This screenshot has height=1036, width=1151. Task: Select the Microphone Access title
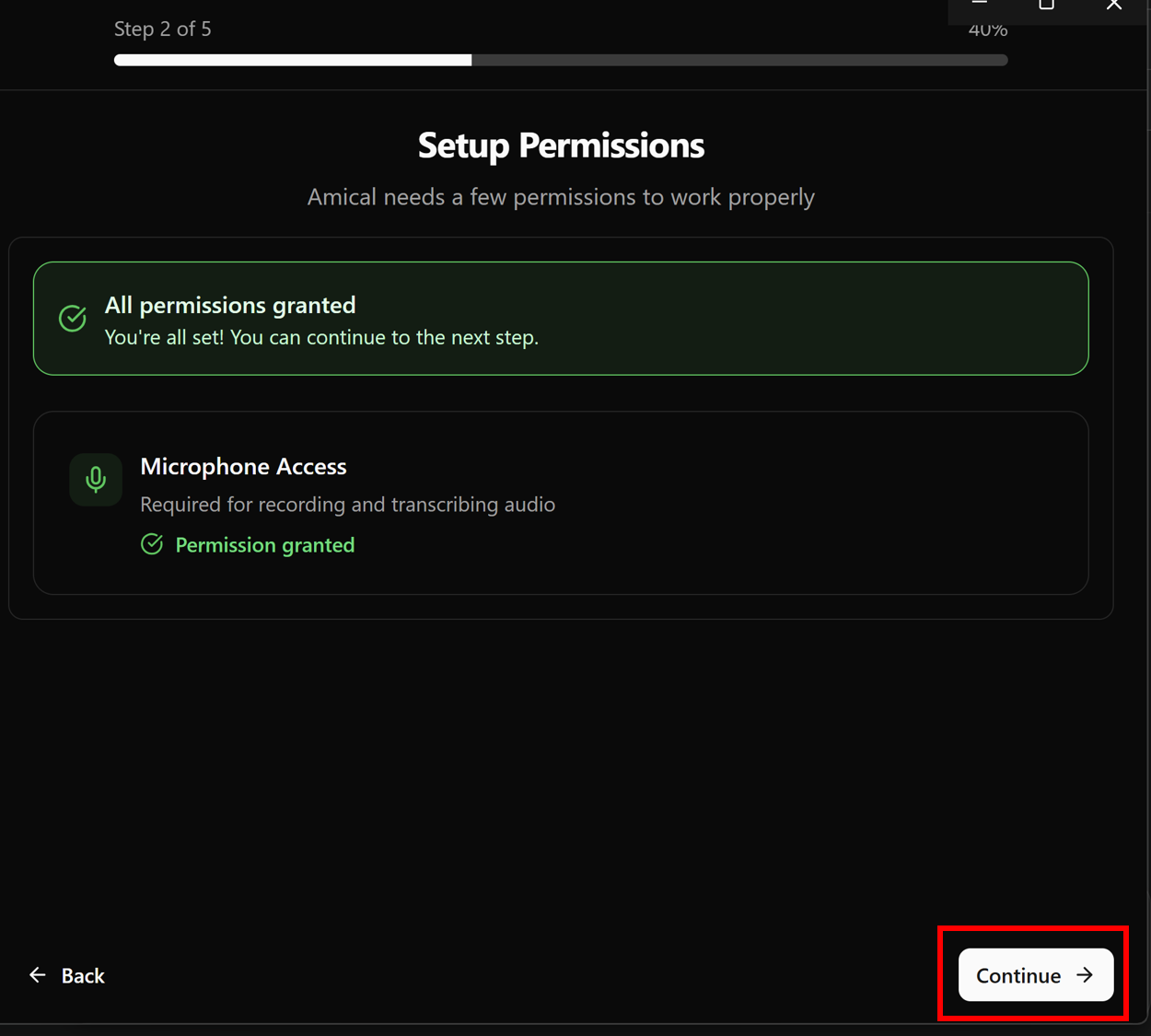(x=243, y=467)
